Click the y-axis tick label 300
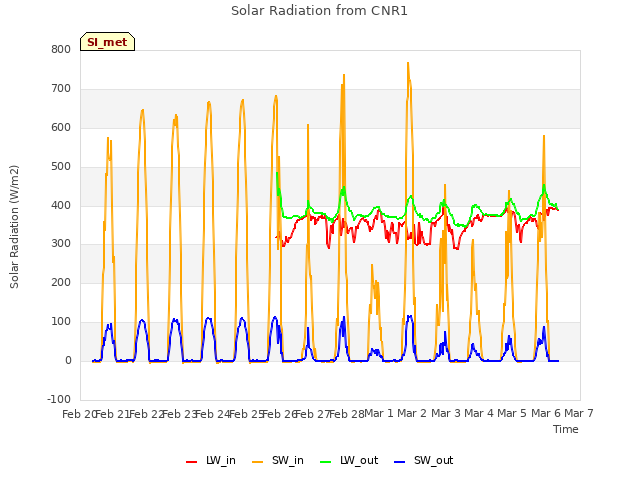The image size is (640, 480). 61,244
